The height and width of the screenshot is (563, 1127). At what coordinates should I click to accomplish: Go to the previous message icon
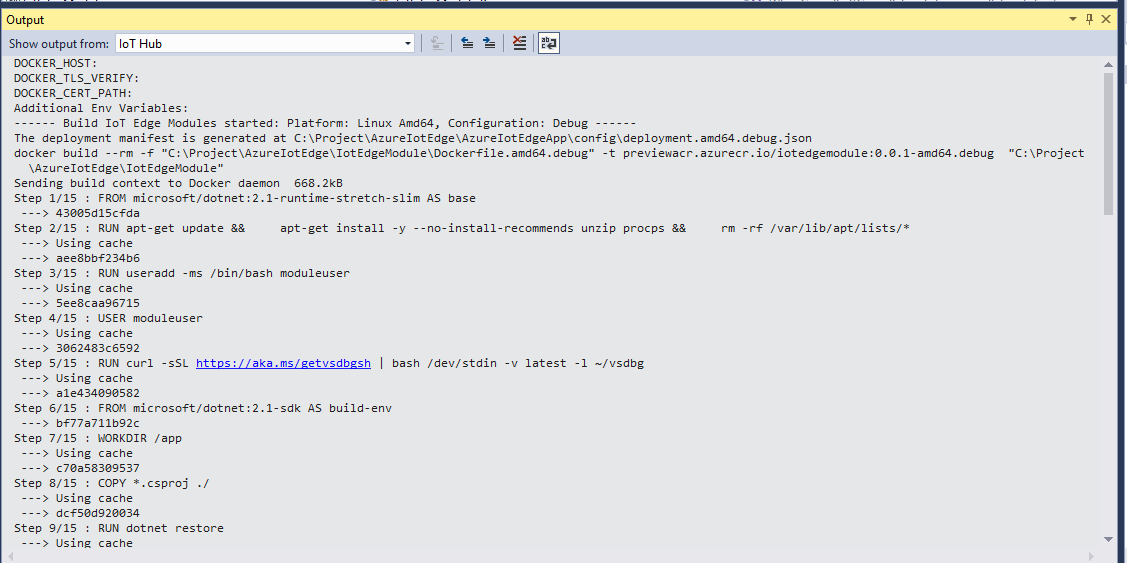point(467,44)
